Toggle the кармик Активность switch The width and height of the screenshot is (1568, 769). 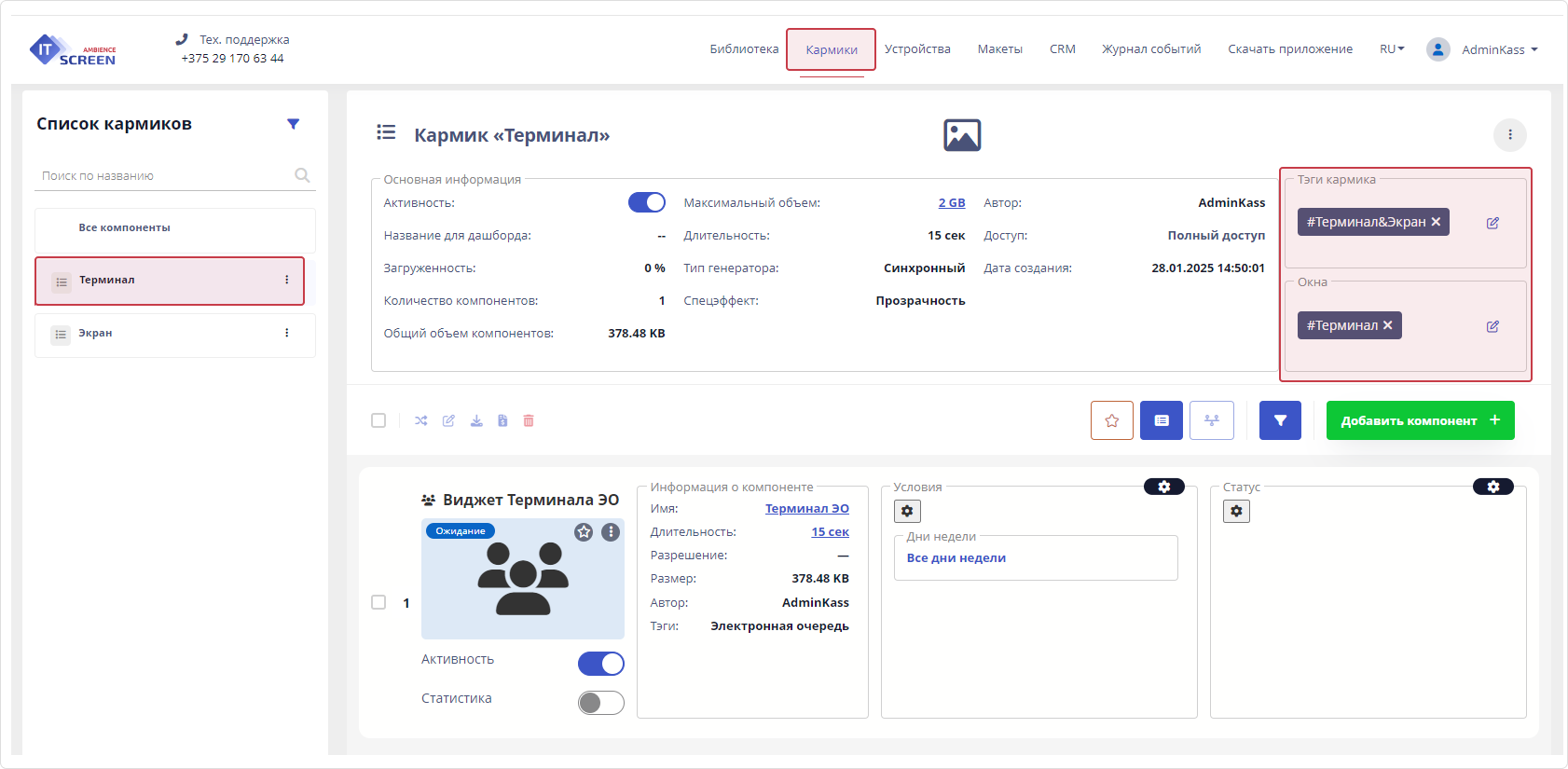(x=647, y=202)
